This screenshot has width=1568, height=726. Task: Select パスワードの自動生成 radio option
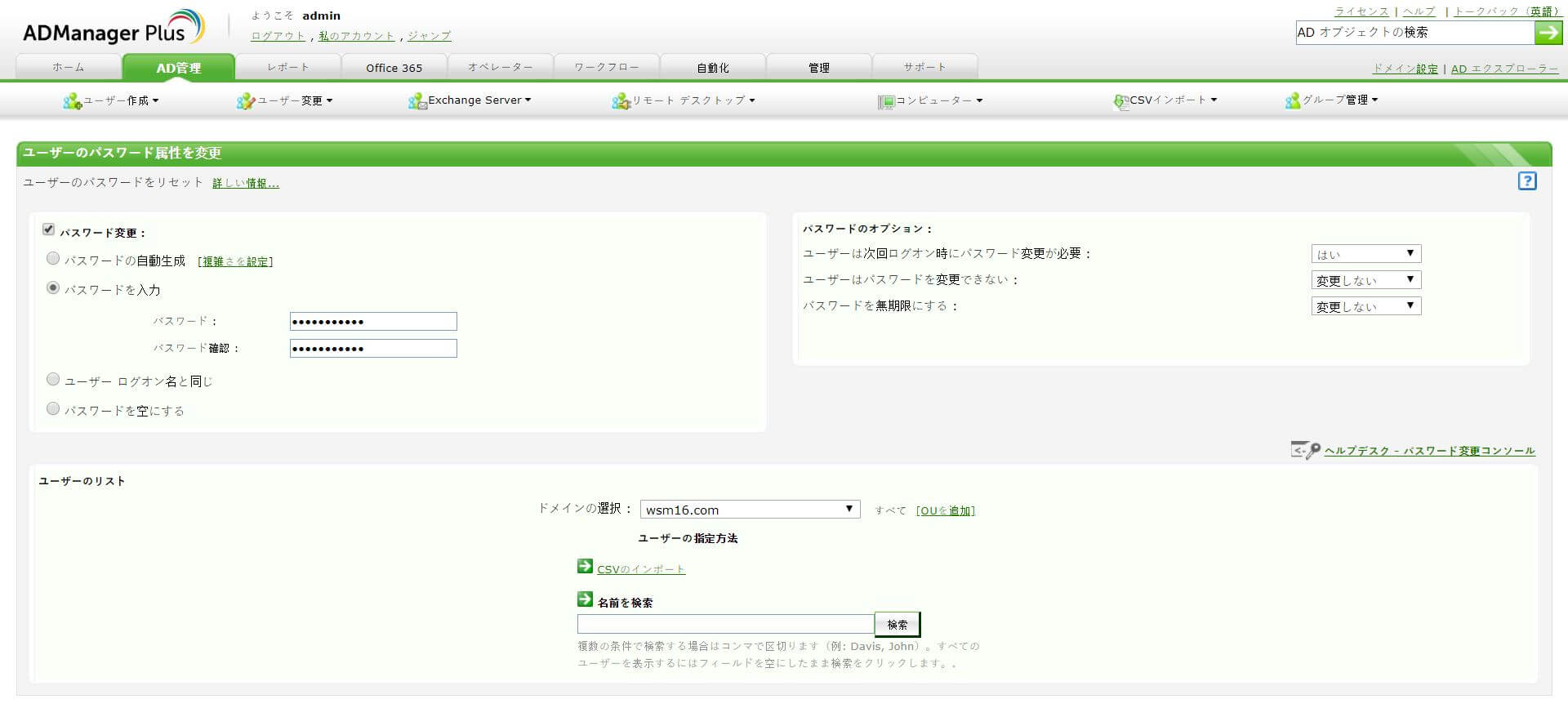[x=53, y=259]
